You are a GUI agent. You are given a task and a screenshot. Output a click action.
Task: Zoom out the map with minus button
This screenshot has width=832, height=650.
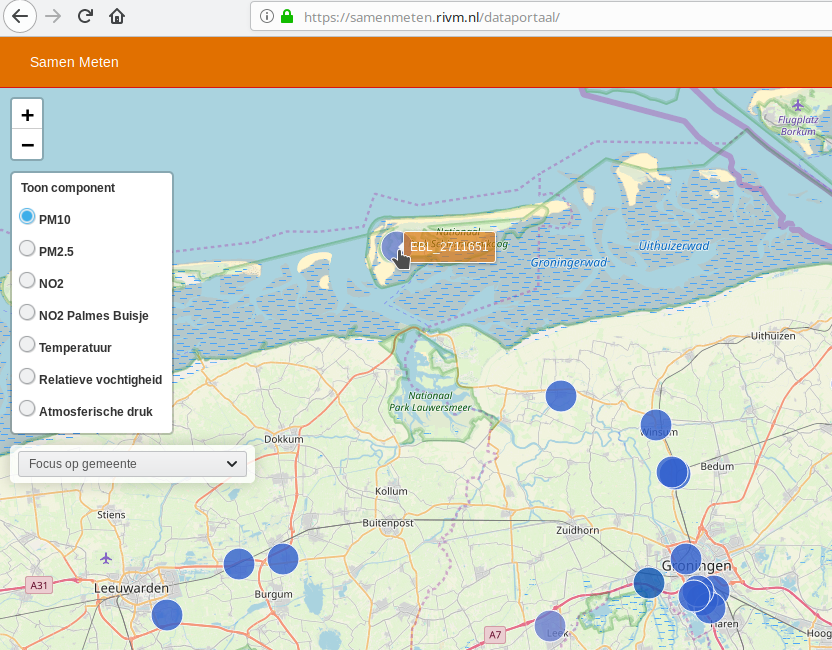point(27,145)
